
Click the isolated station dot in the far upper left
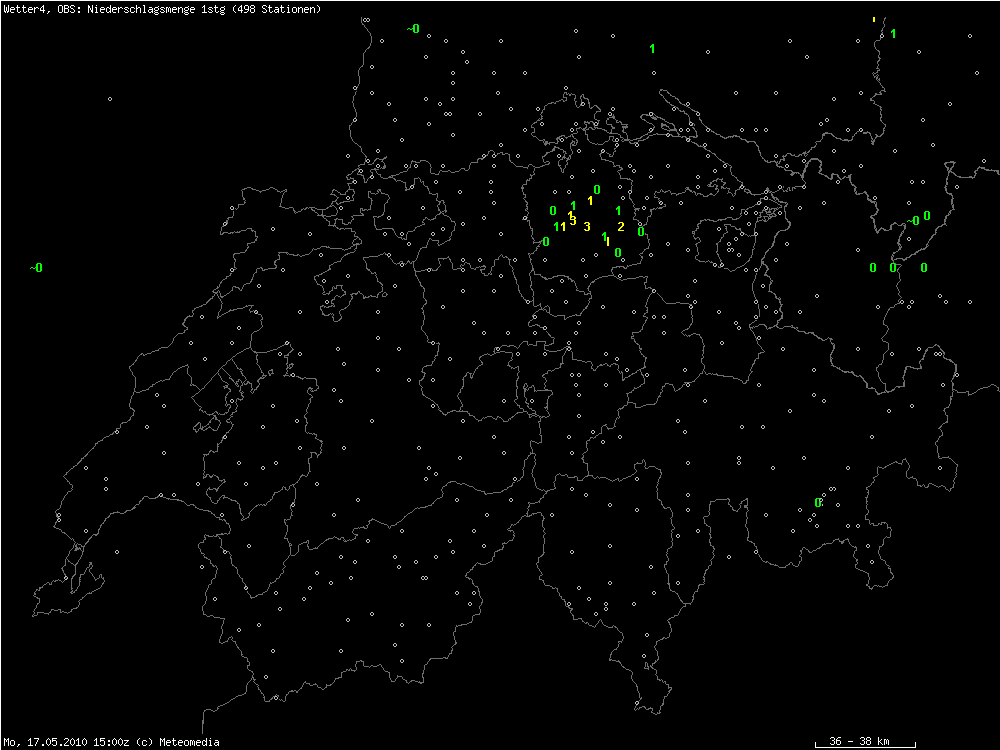(x=110, y=99)
